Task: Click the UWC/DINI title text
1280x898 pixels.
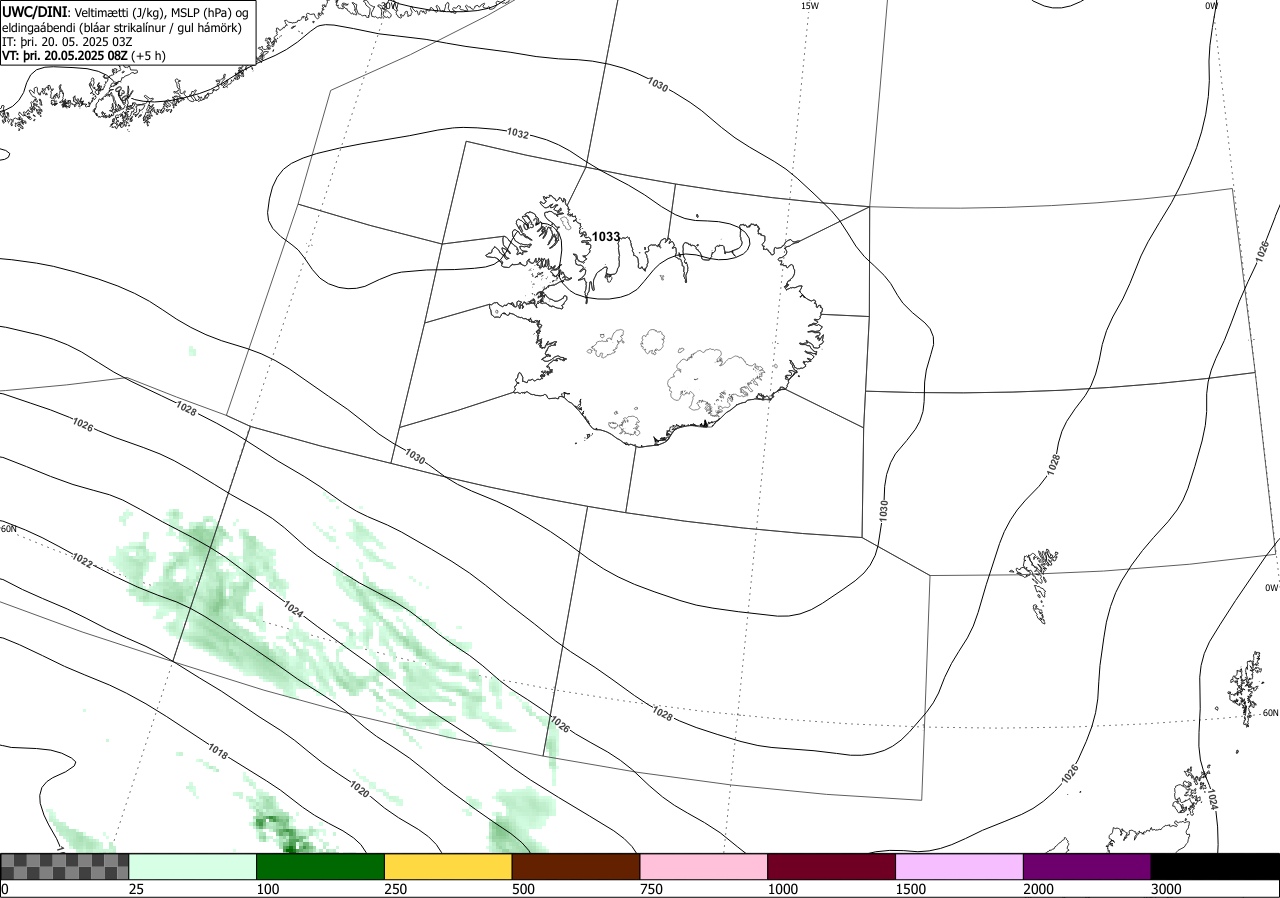Action: [x=34, y=11]
